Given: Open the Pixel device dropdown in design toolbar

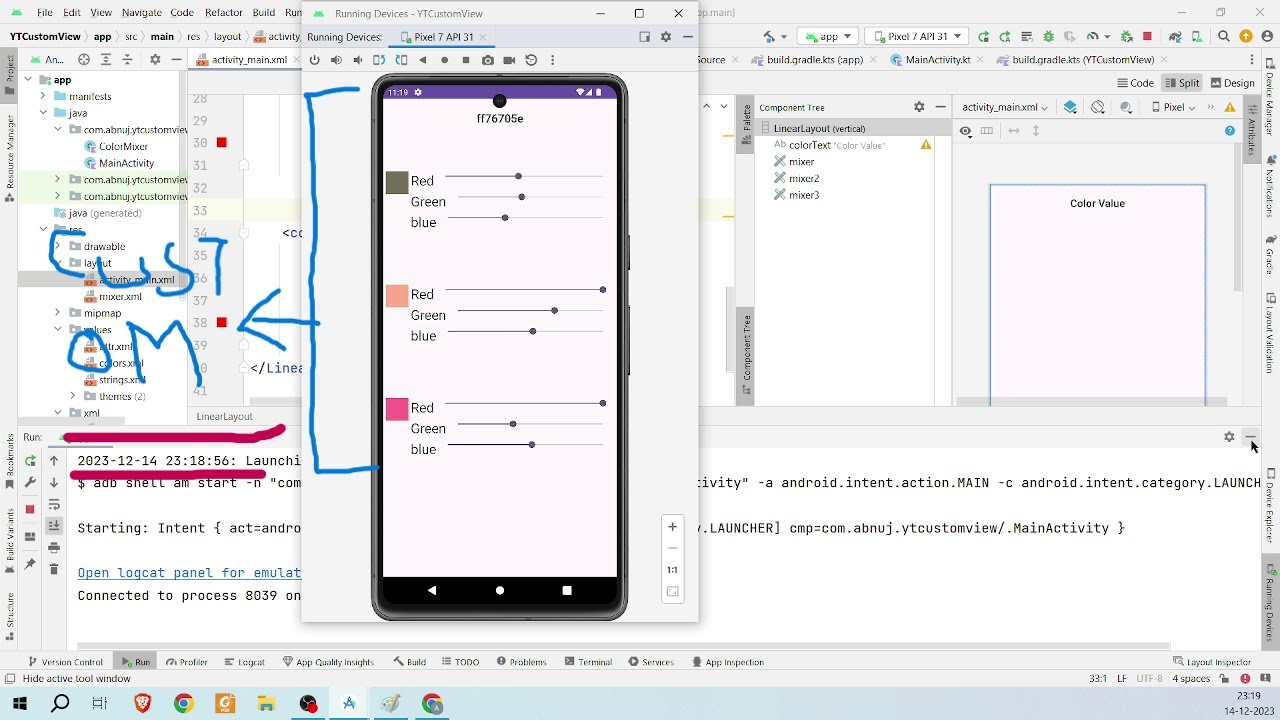Looking at the screenshot, I should (x=1173, y=107).
